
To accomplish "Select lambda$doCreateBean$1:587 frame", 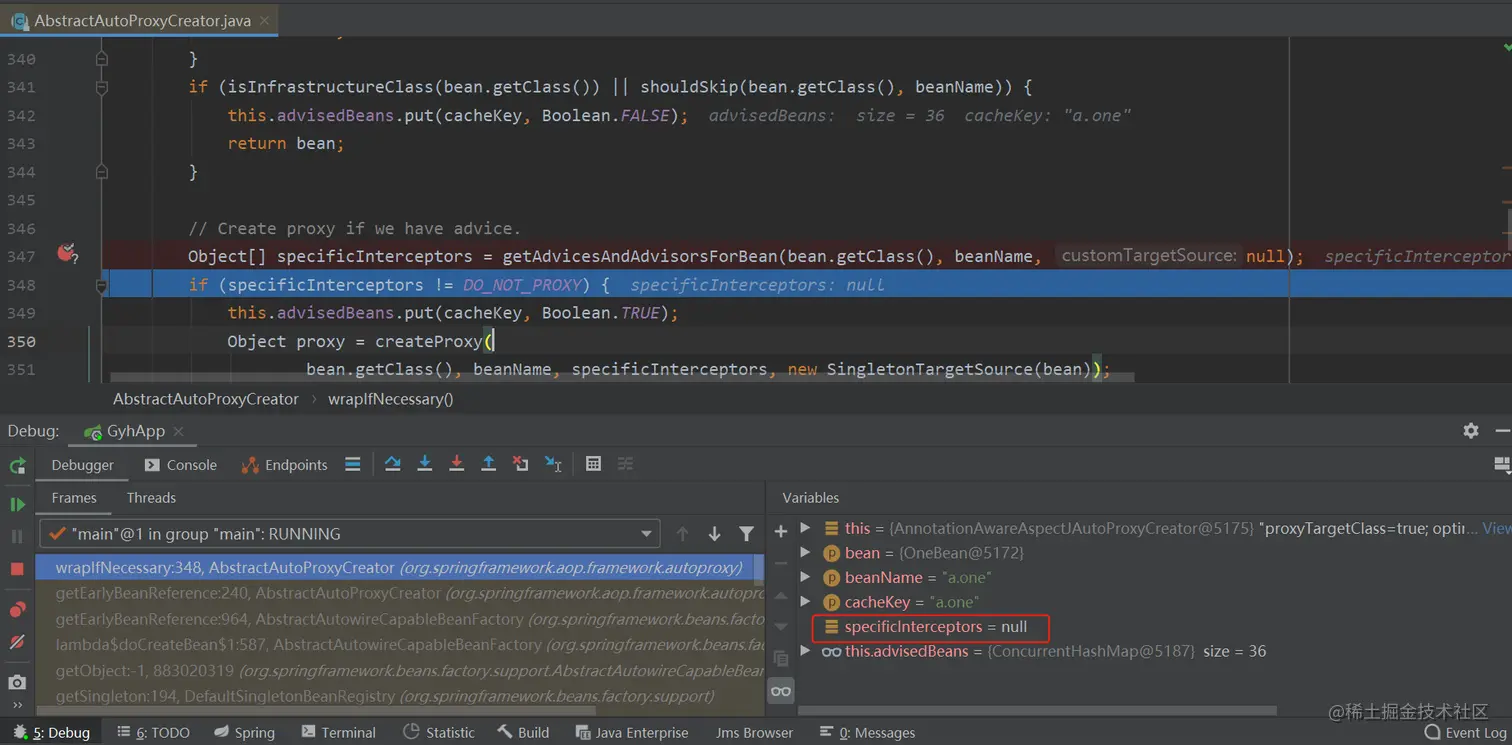I will [400, 645].
